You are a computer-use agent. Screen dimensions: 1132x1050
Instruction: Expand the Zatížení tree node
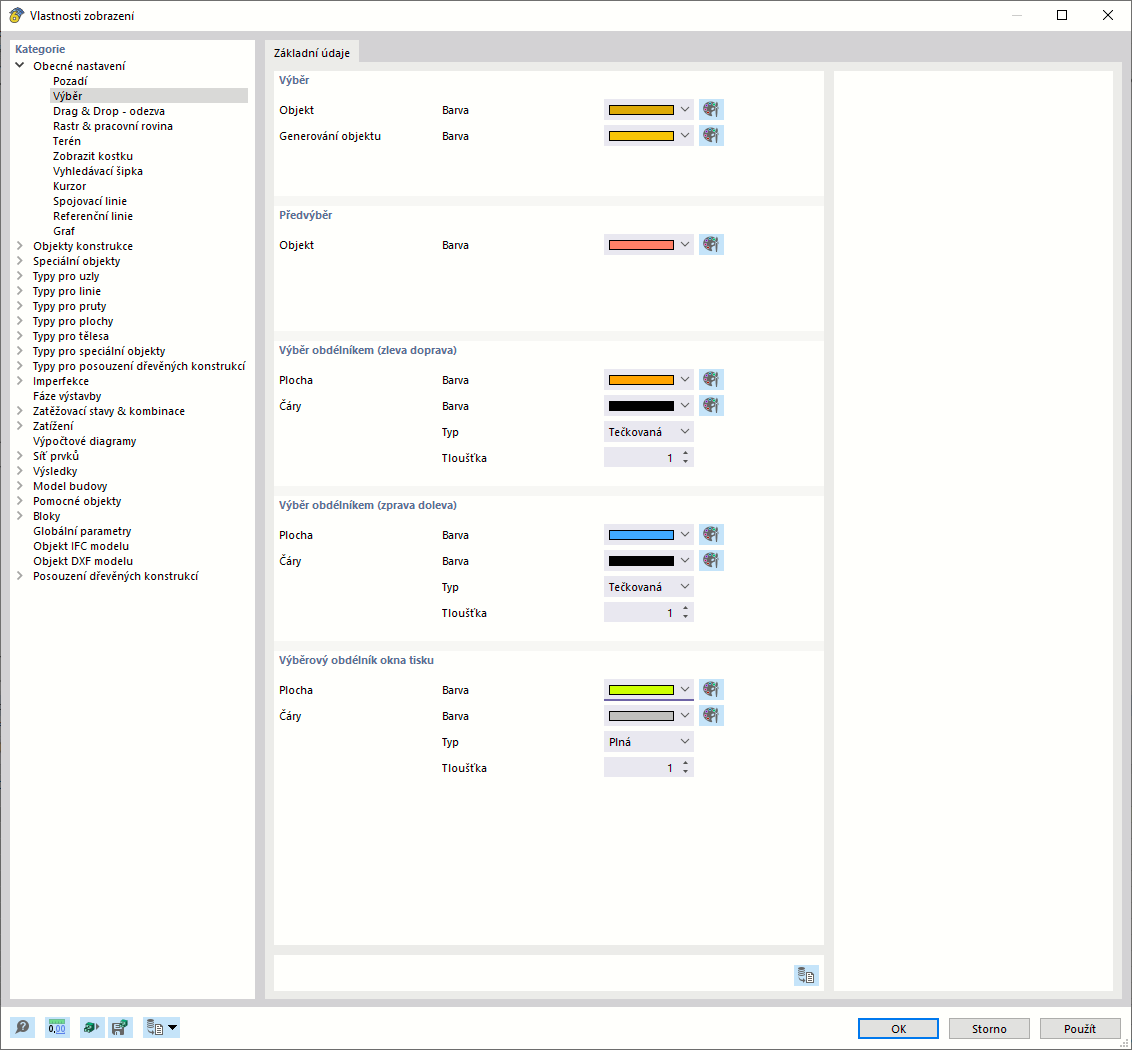20,426
